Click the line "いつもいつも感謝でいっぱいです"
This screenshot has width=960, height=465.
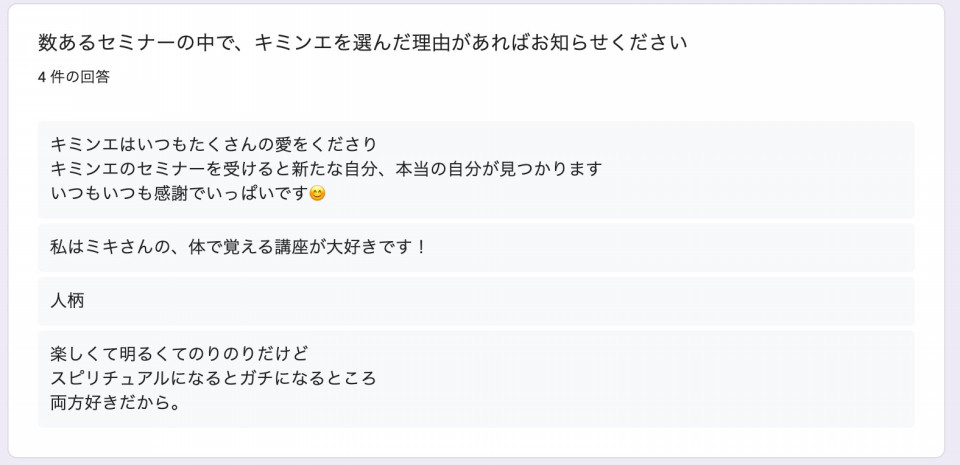pyautogui.click(x=180, y=194)
